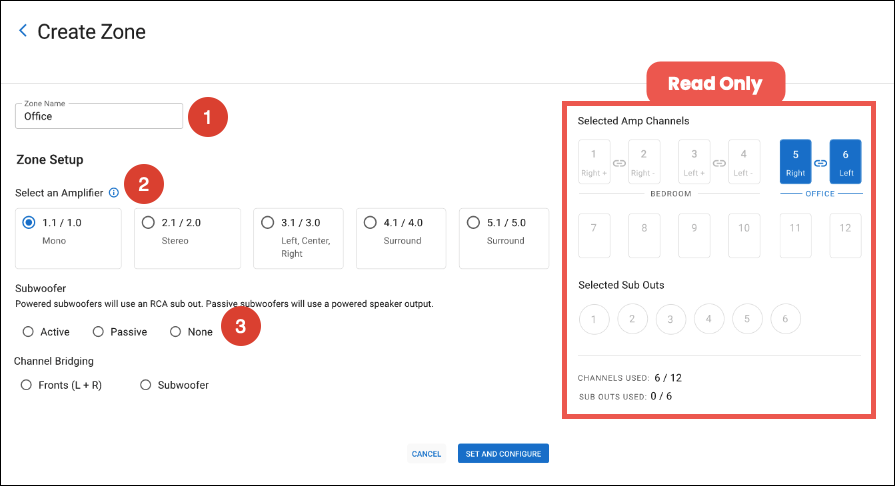Image resolution: width=895 pixels, height=486 pixels.
Task: Click the link icon between channels 5 and 6
Action: (820, 162)
